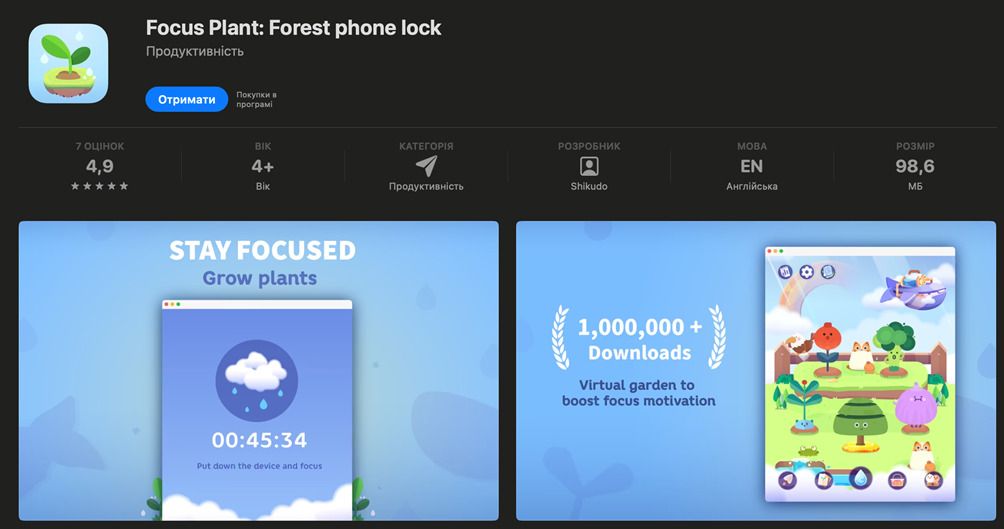1004x529 pixels.
Task: Click the water drop icon in garden preview
Action: click(860, 478)
